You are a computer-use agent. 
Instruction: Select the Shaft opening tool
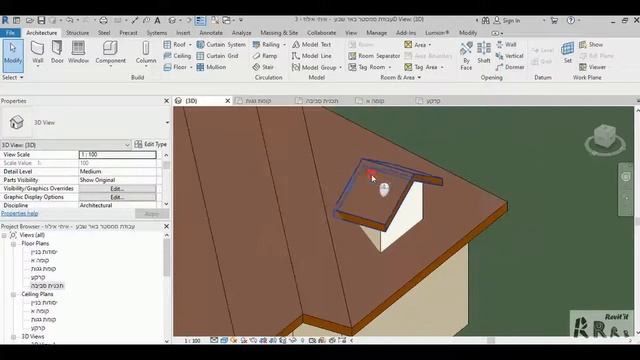484,52
